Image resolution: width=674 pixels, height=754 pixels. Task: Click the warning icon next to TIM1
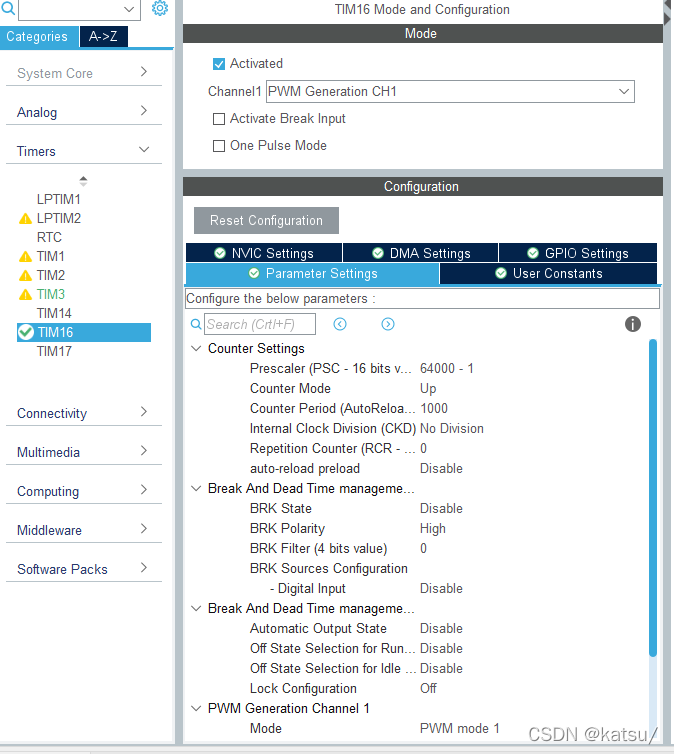coord(25,257)
